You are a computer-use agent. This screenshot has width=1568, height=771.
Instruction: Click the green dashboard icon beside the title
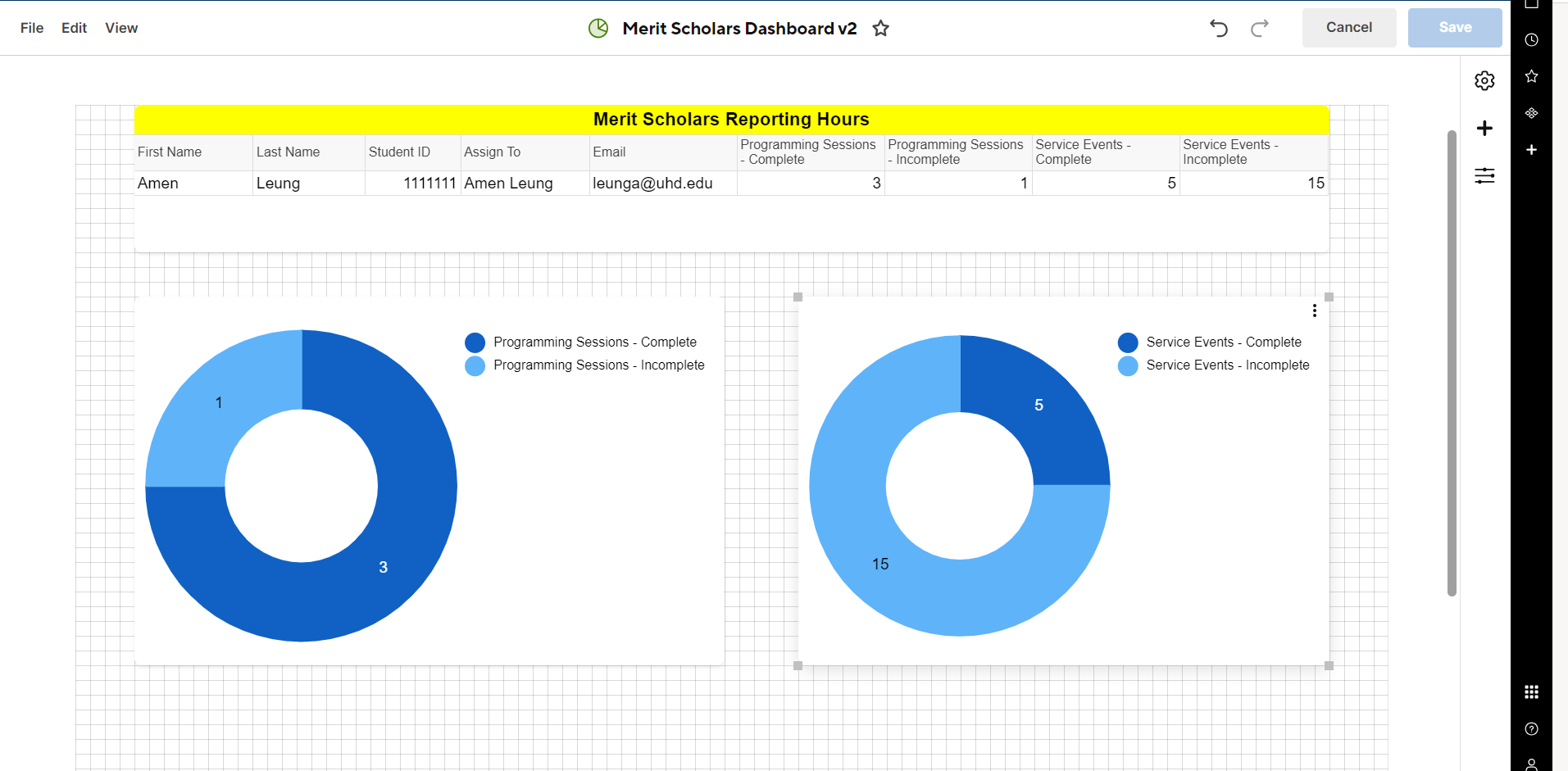click(x=598, y=29)
